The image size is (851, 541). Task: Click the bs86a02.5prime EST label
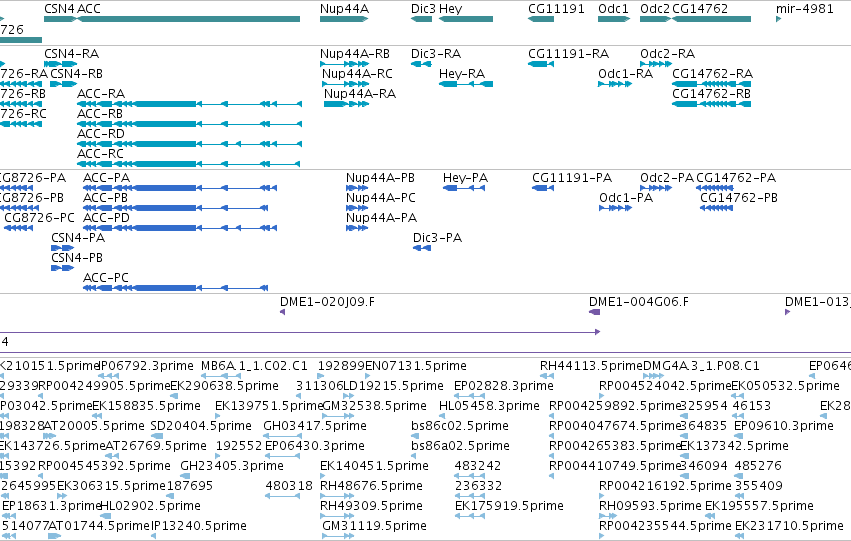click(460, 446)
